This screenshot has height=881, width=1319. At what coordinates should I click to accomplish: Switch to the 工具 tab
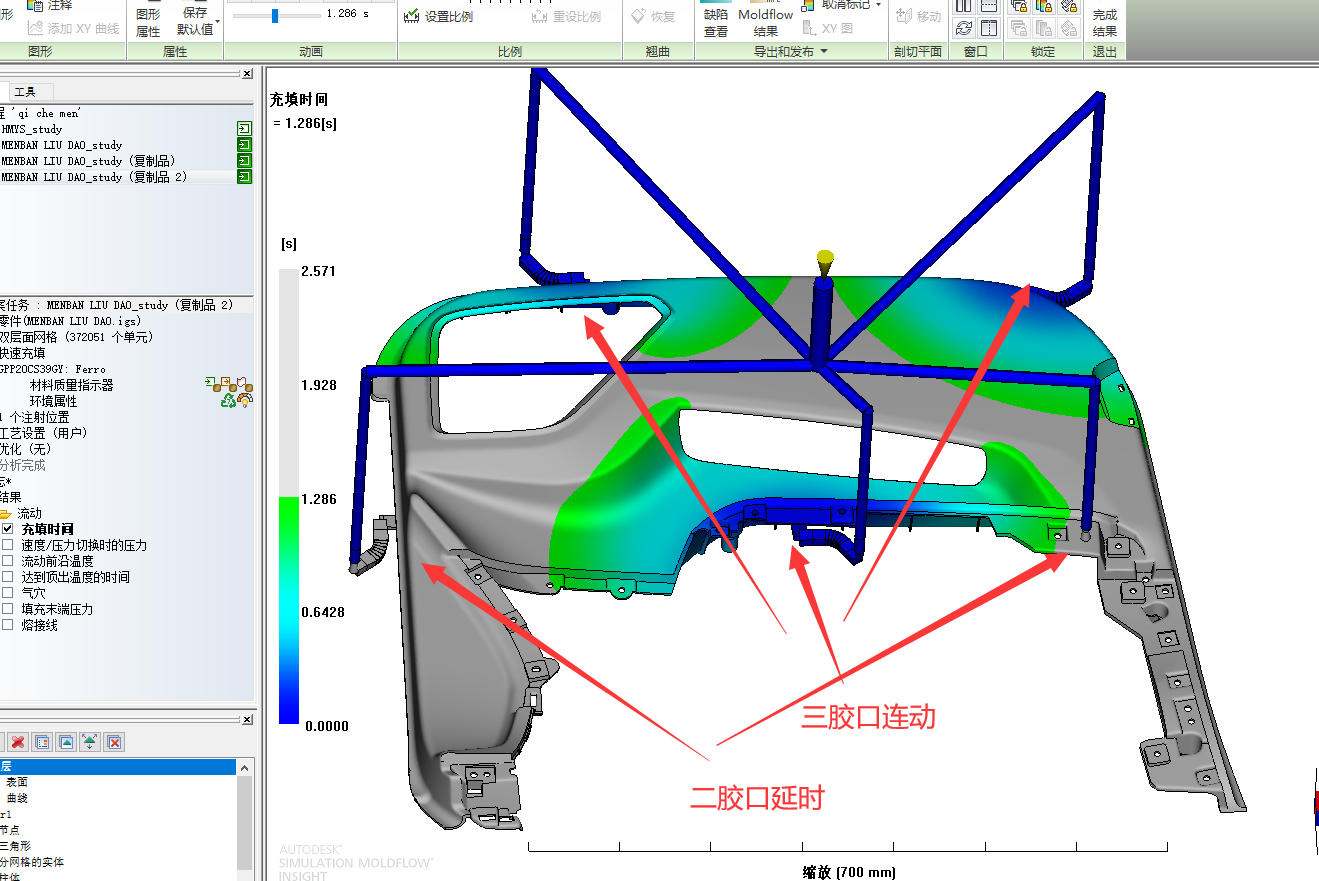[x=24, y=92]
